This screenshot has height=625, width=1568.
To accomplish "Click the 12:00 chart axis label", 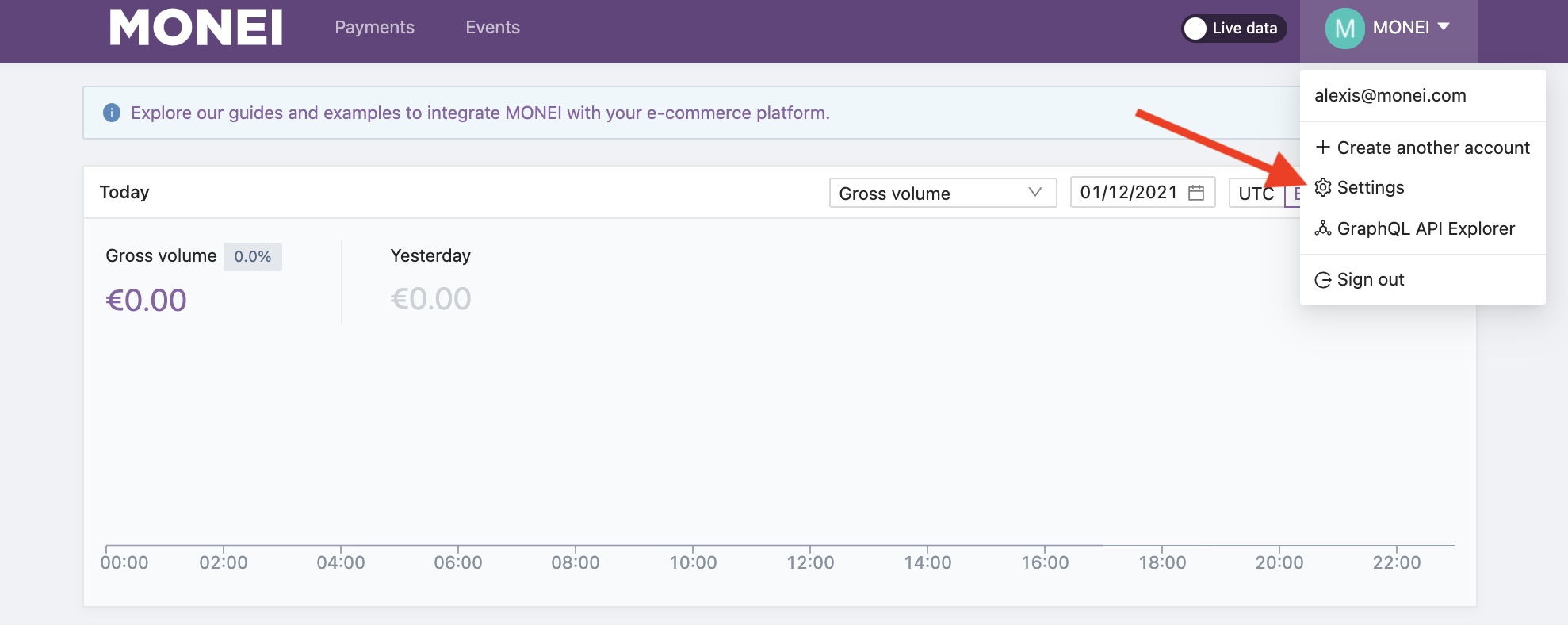I will pyautogui.click(x=810, y=562).
